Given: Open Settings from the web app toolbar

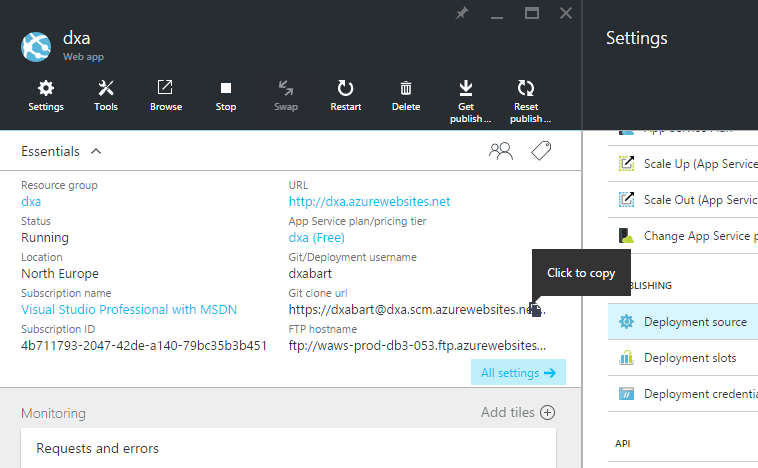Looking at the screenshot, I should tap(46, 96).
